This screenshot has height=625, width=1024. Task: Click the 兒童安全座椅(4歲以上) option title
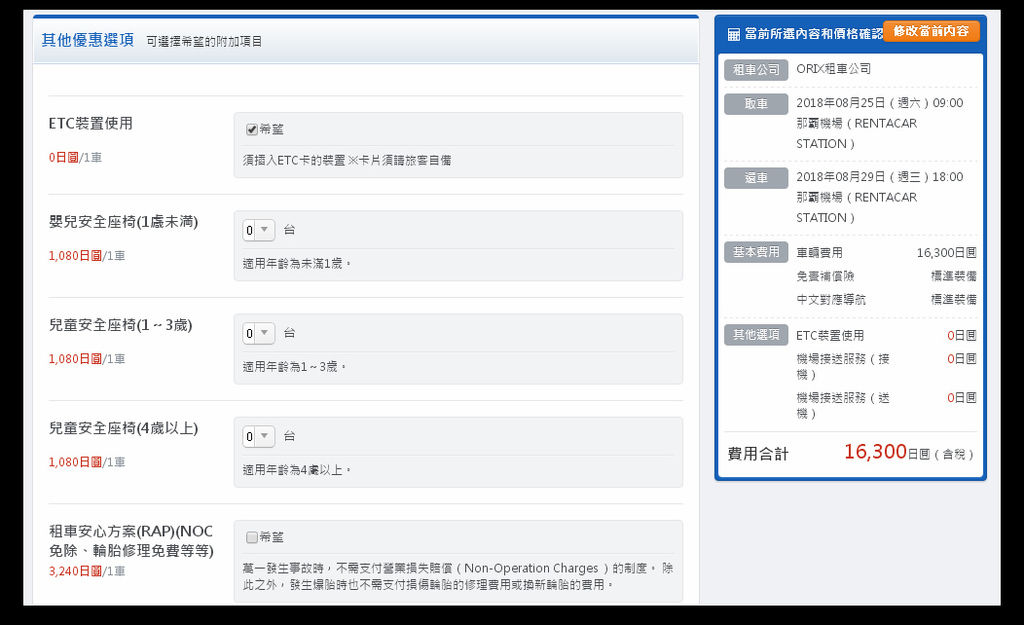123,428
